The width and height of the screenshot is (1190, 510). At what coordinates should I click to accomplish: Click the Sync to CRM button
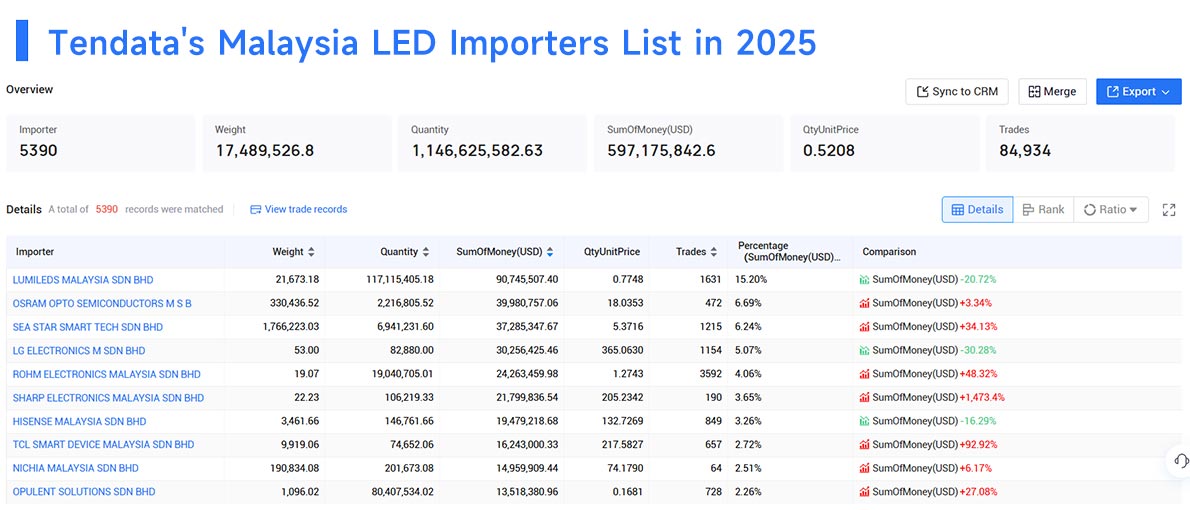point(956,91)
